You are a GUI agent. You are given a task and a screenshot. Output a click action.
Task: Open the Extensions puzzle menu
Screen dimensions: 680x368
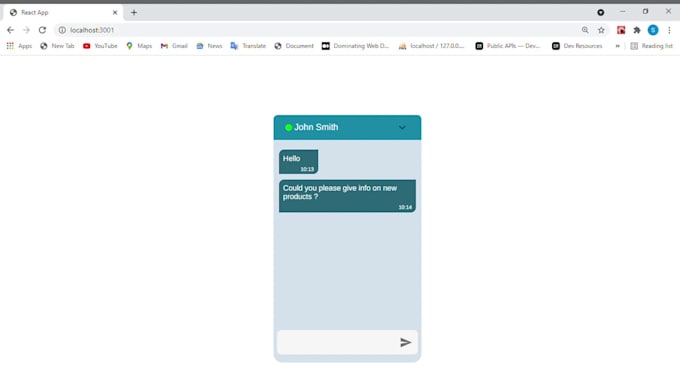(637, 30)
